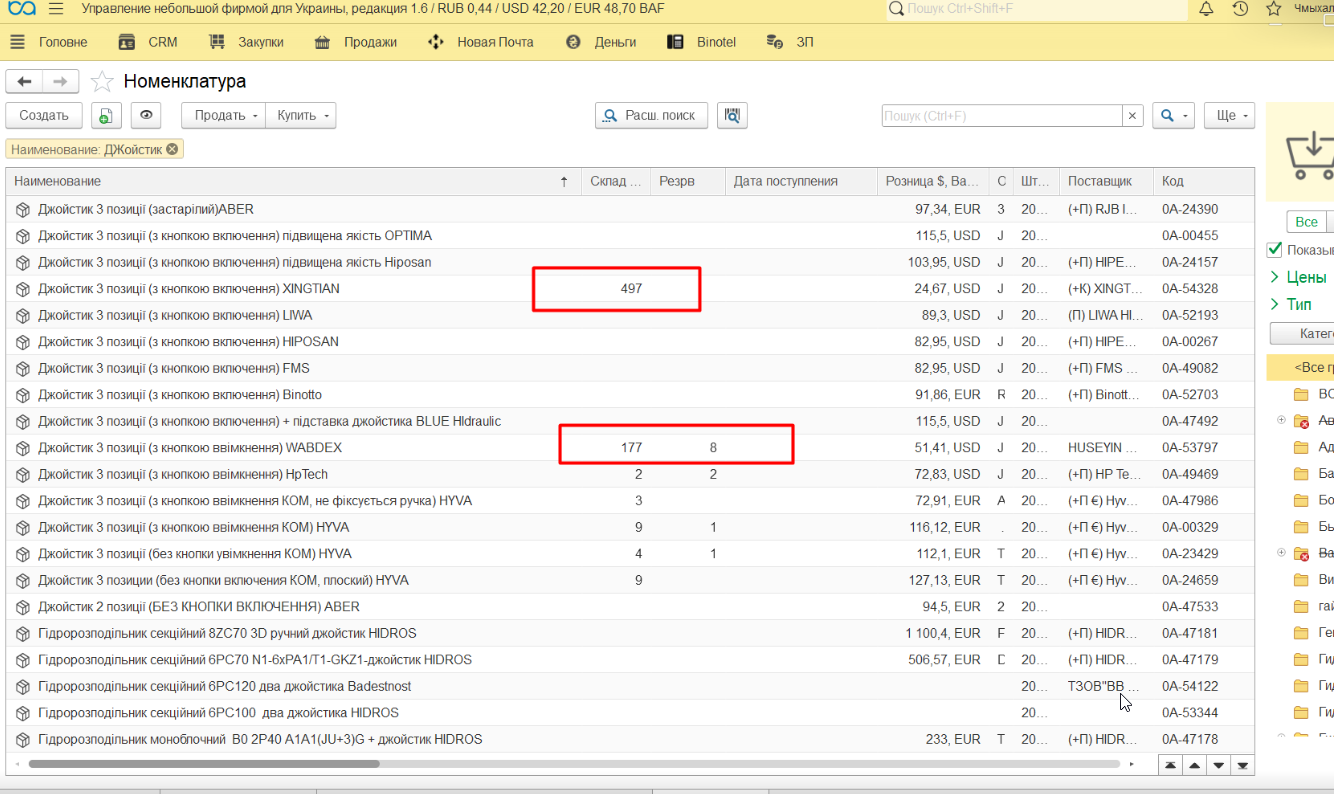This screenshot has width=1334, height=794.
Task: Open the Продать dropdown
Action: coord(223,116)
